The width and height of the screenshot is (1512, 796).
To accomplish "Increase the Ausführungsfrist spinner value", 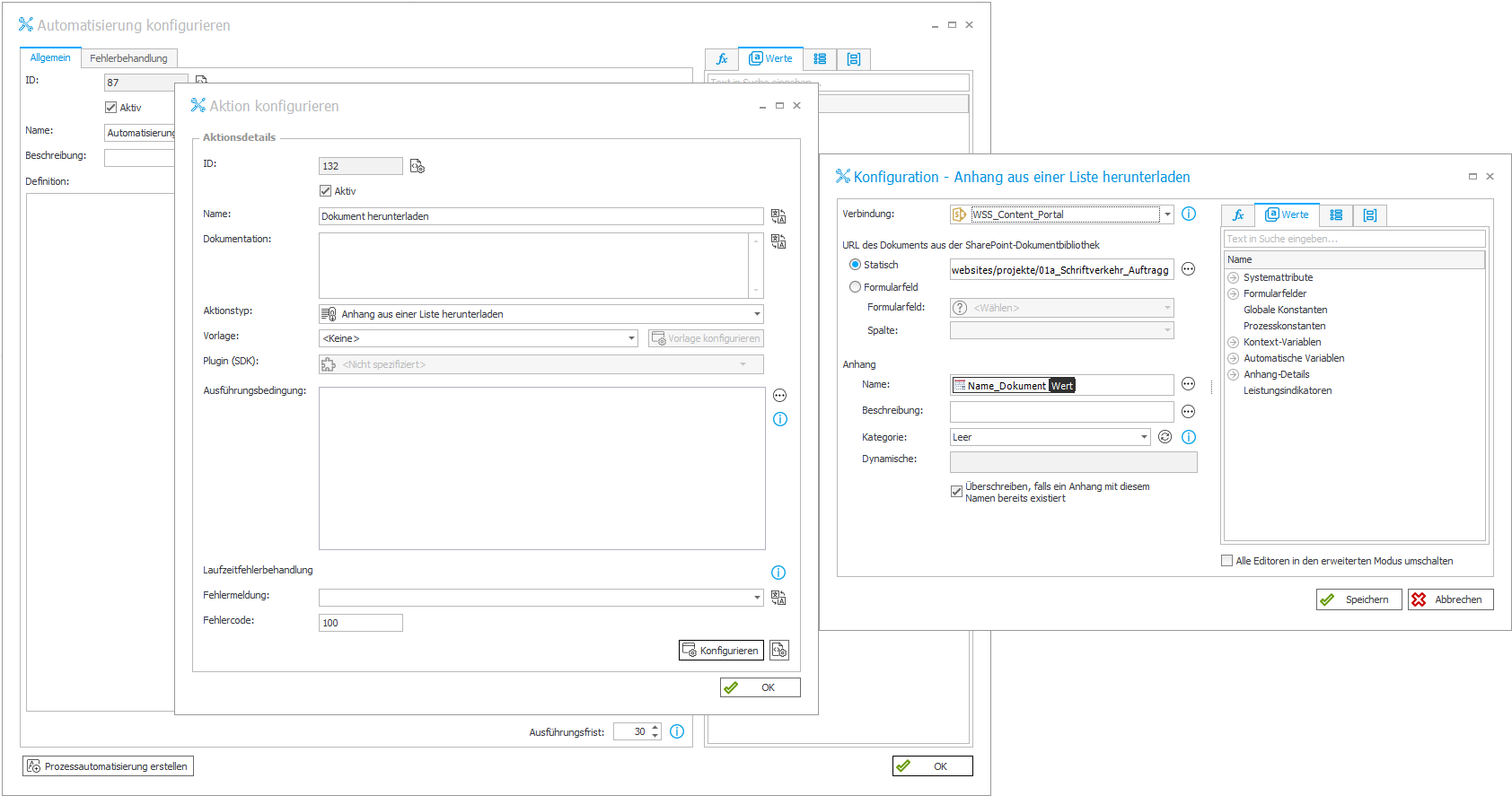I will tap(655, 727).
